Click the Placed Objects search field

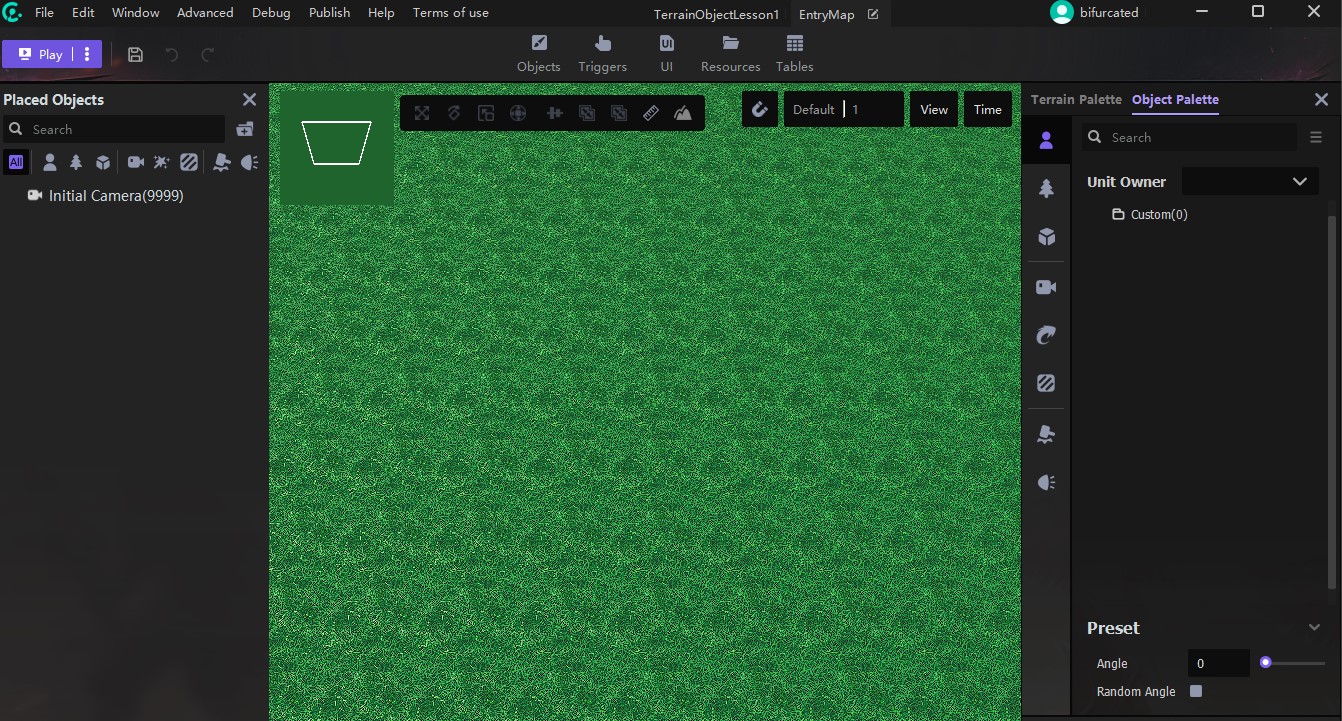tap(114, 129)
